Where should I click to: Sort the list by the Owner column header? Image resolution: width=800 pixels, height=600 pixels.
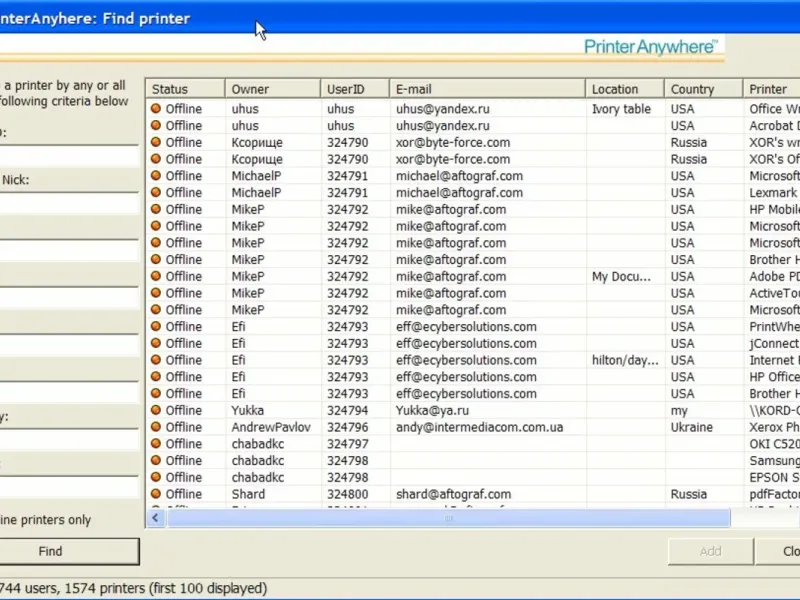click(x=273, y=89)
